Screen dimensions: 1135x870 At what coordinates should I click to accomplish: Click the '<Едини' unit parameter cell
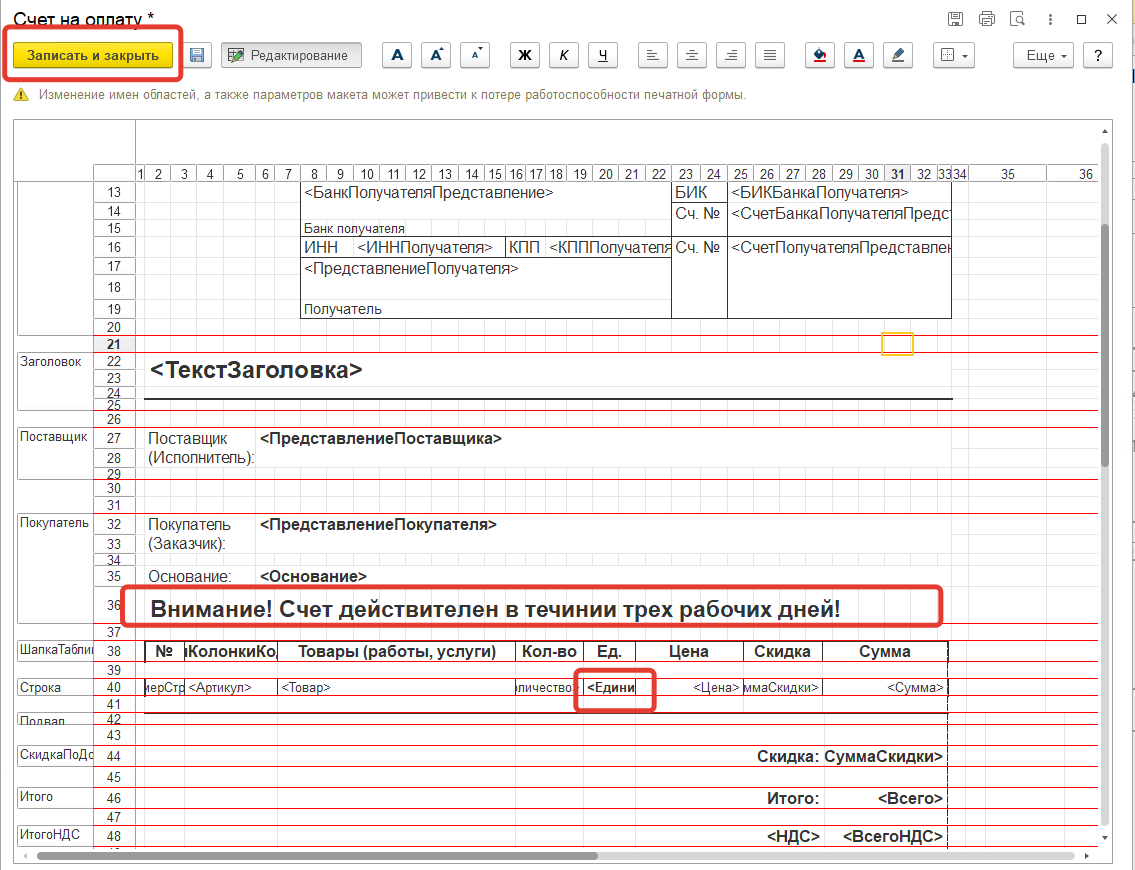click(609, 688)
